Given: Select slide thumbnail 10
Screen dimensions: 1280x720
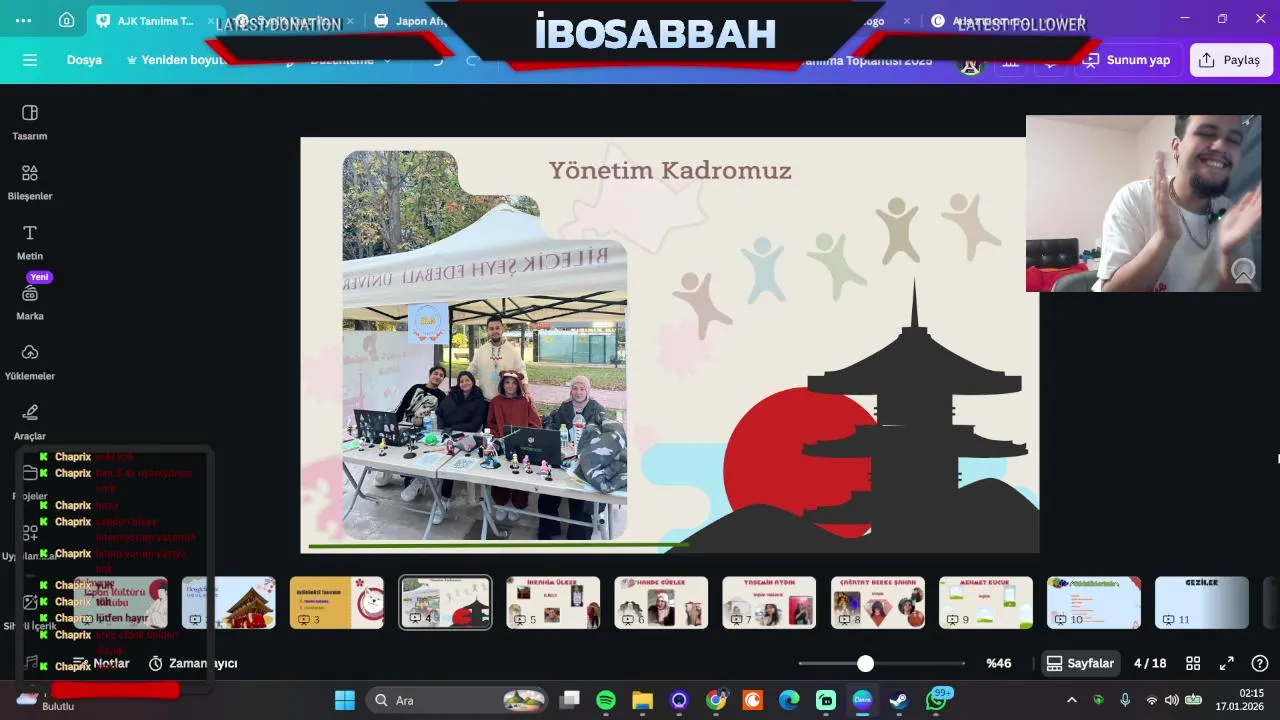Looking at the screenshot, I should pos(1094,602).
